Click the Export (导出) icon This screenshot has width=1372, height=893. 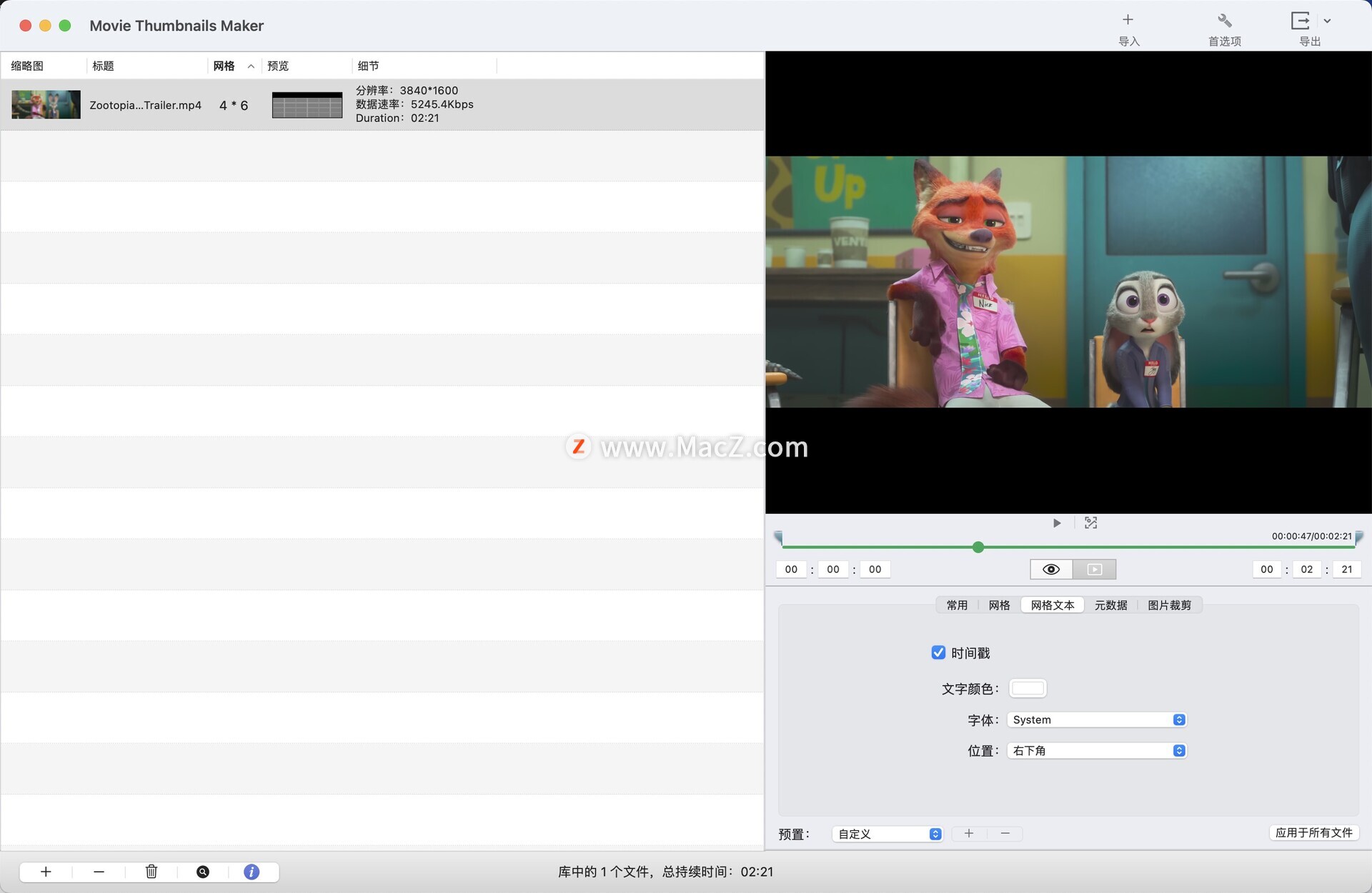[x=1301, y=21]
